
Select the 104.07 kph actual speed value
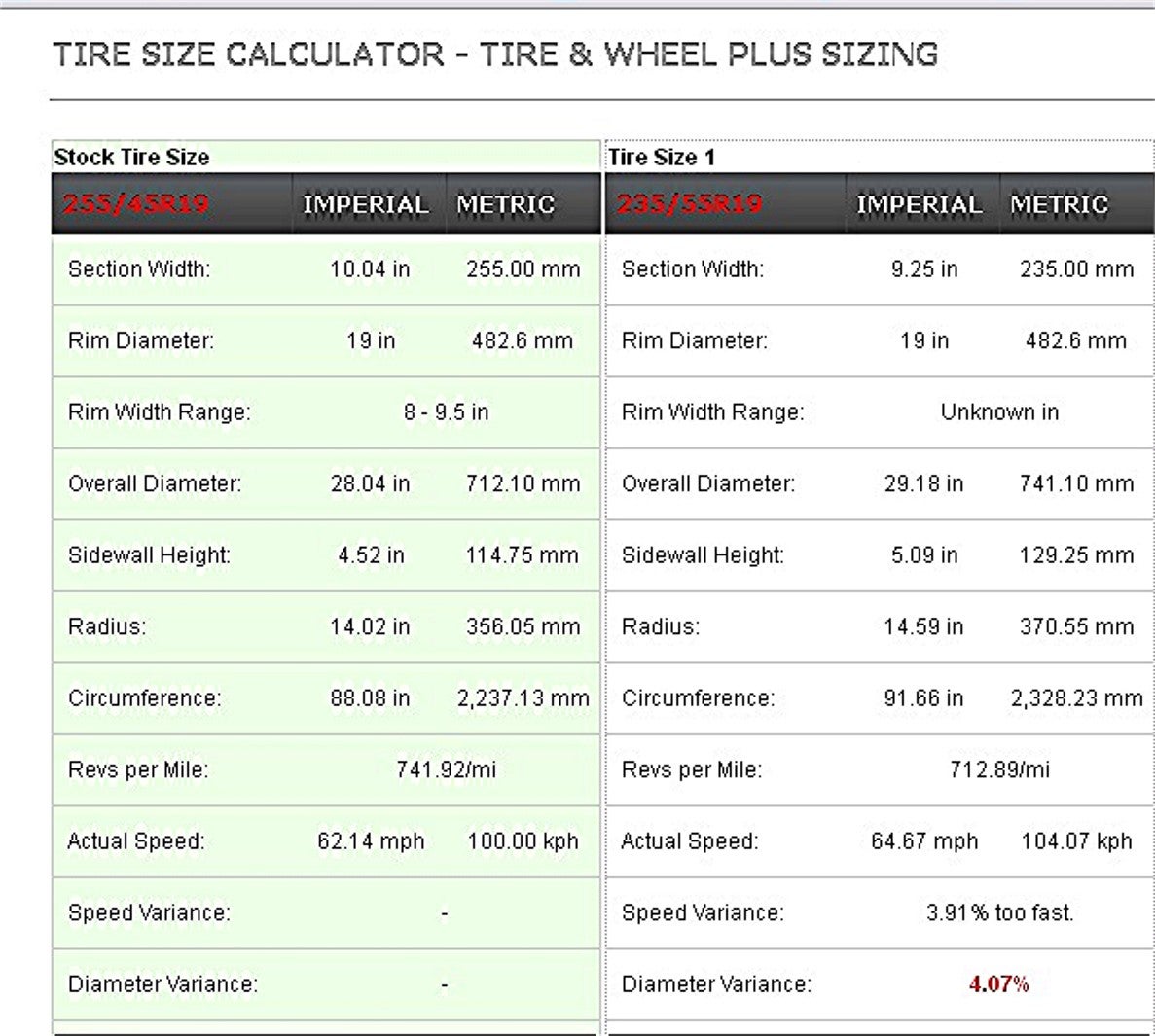(x=1076, y=840)
